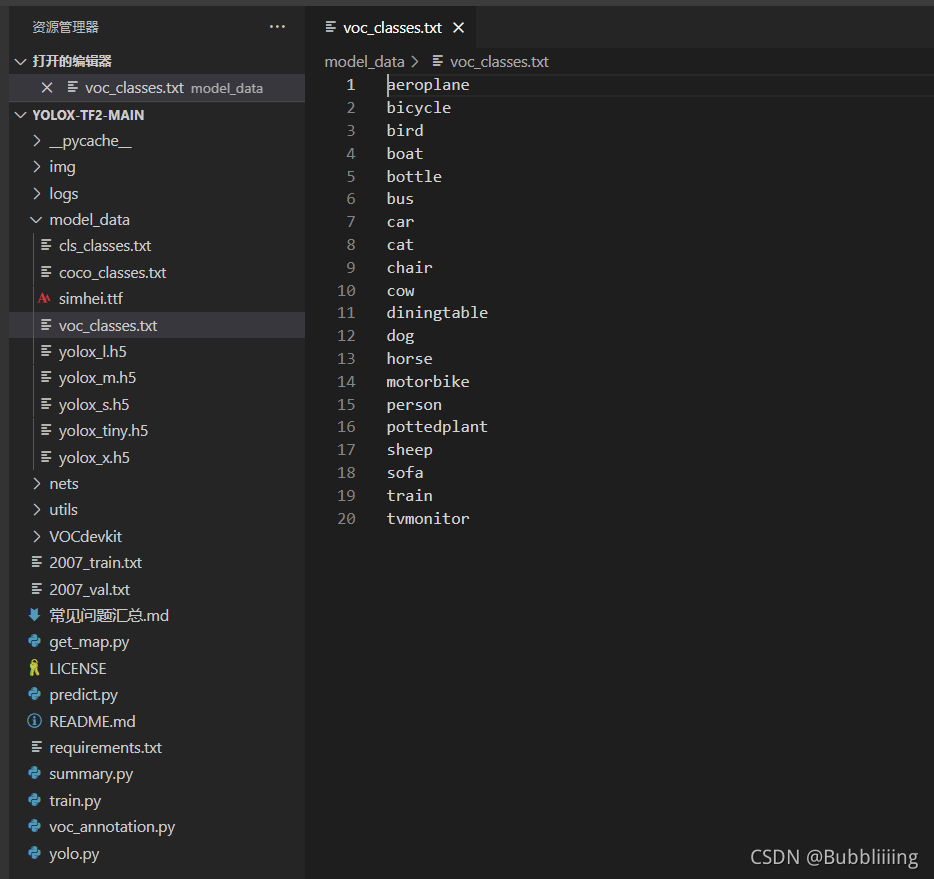
Task: Open 2007_val.txt file
Action: 89,590
